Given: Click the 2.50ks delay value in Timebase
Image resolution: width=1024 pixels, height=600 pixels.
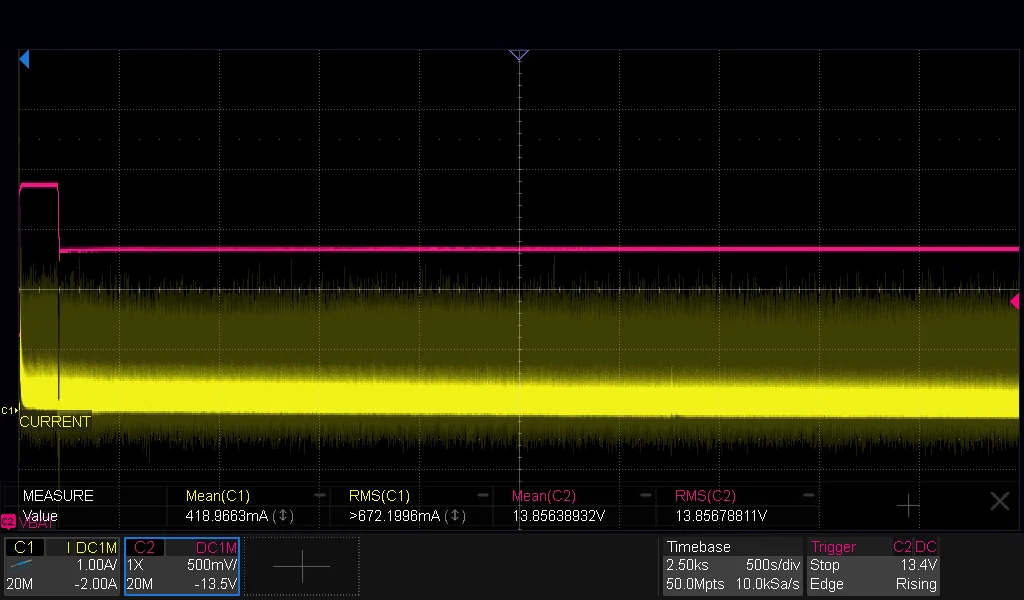Looking at the screenshot, I should 687,565.
